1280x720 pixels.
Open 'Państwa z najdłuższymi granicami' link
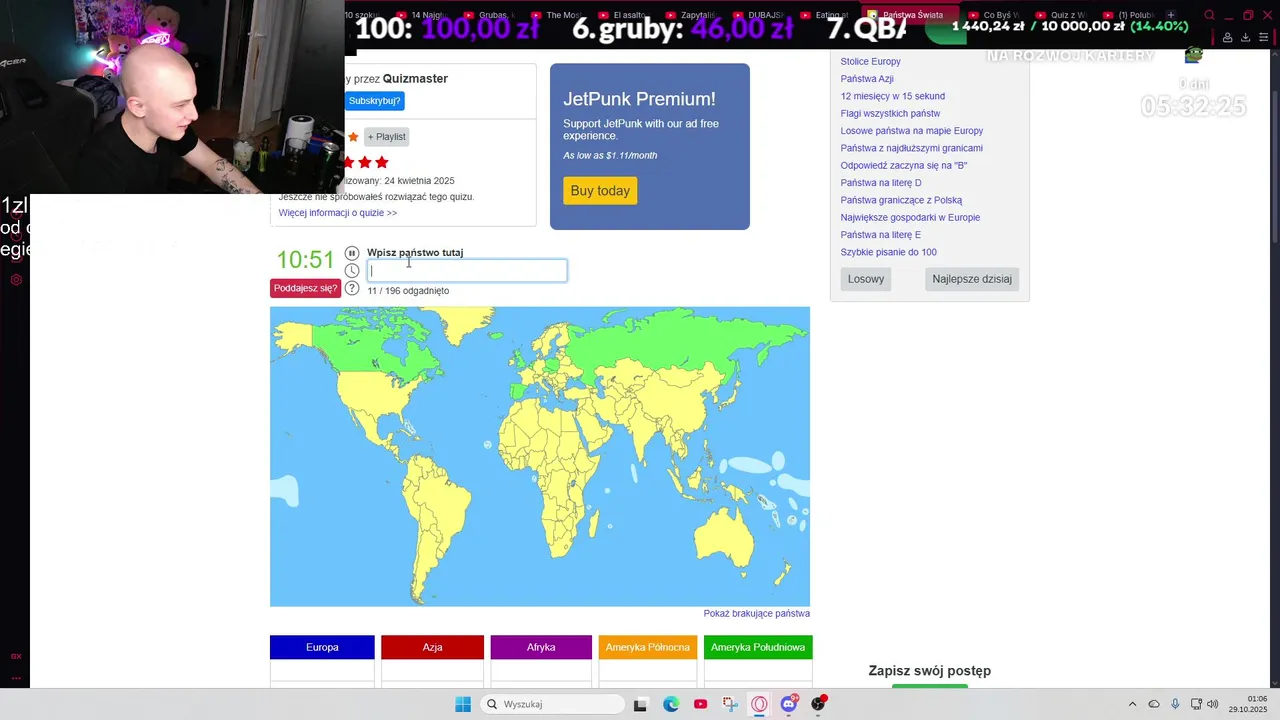tap(911, 148)
